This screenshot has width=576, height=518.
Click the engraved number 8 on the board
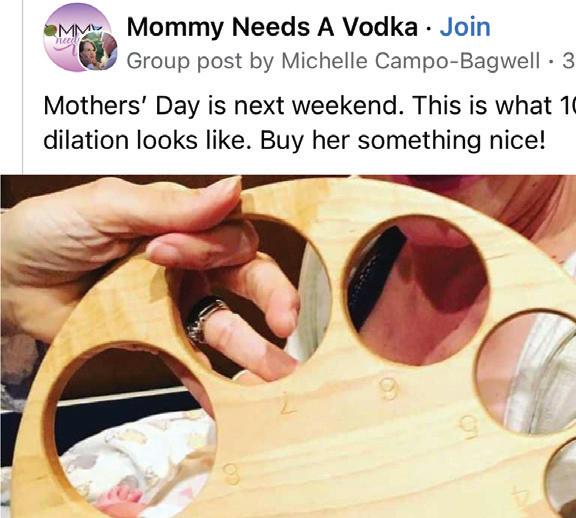pyautogui.click(x=231, y=474)
